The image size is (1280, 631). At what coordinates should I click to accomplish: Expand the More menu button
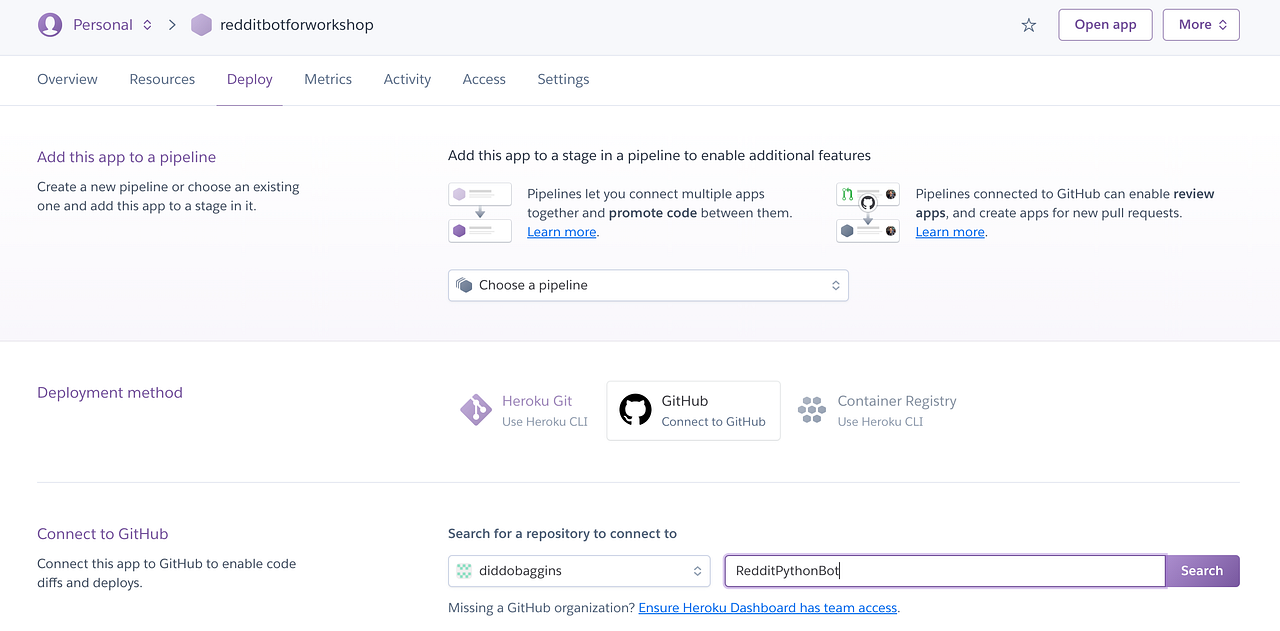[1201, 25]
